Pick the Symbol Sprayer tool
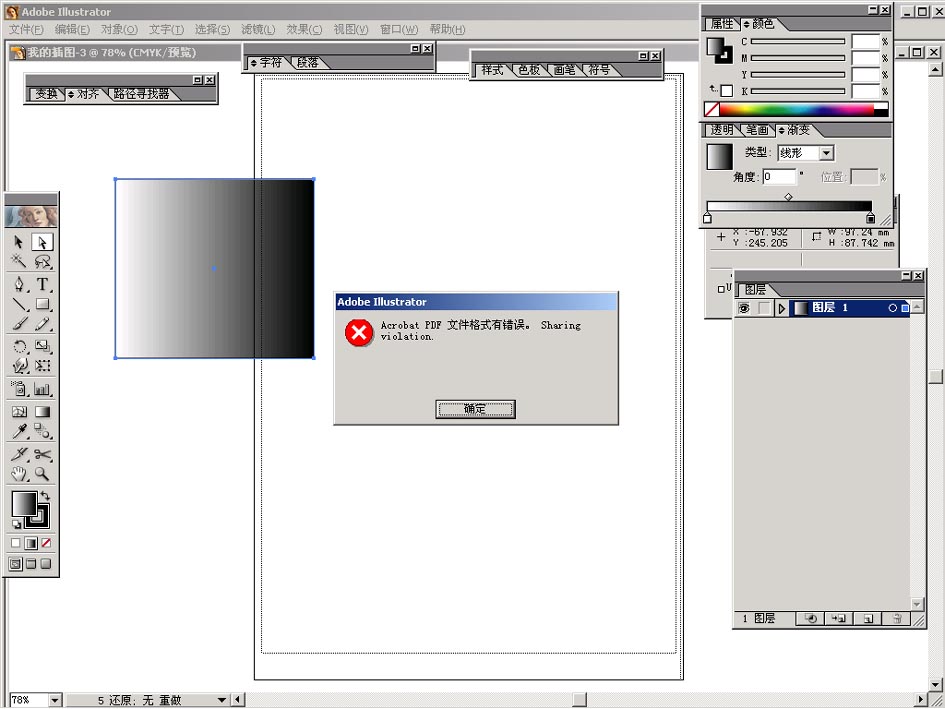Viewport: 945px width, 709px height. point(19,388)
